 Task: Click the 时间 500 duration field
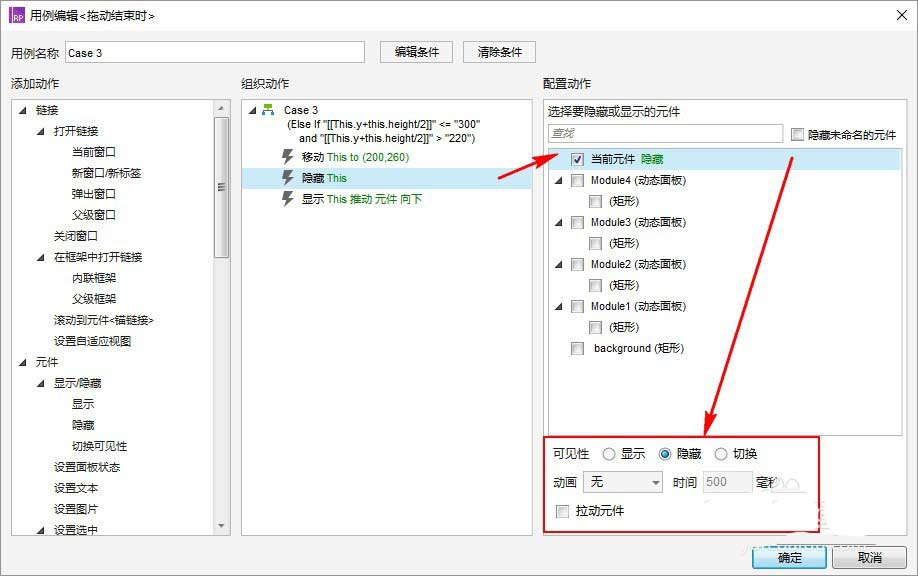click(728, 482)
